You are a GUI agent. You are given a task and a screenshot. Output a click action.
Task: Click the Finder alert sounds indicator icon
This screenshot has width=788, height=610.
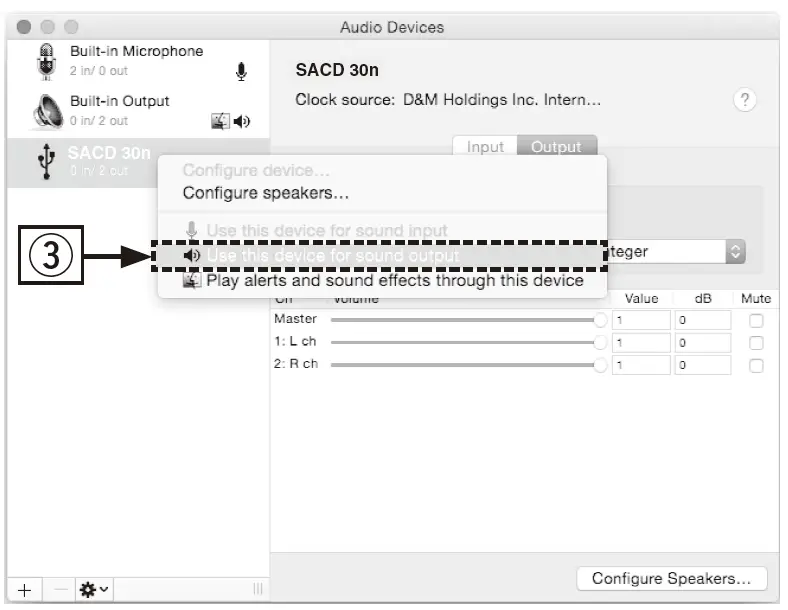(x=220, y=121)
